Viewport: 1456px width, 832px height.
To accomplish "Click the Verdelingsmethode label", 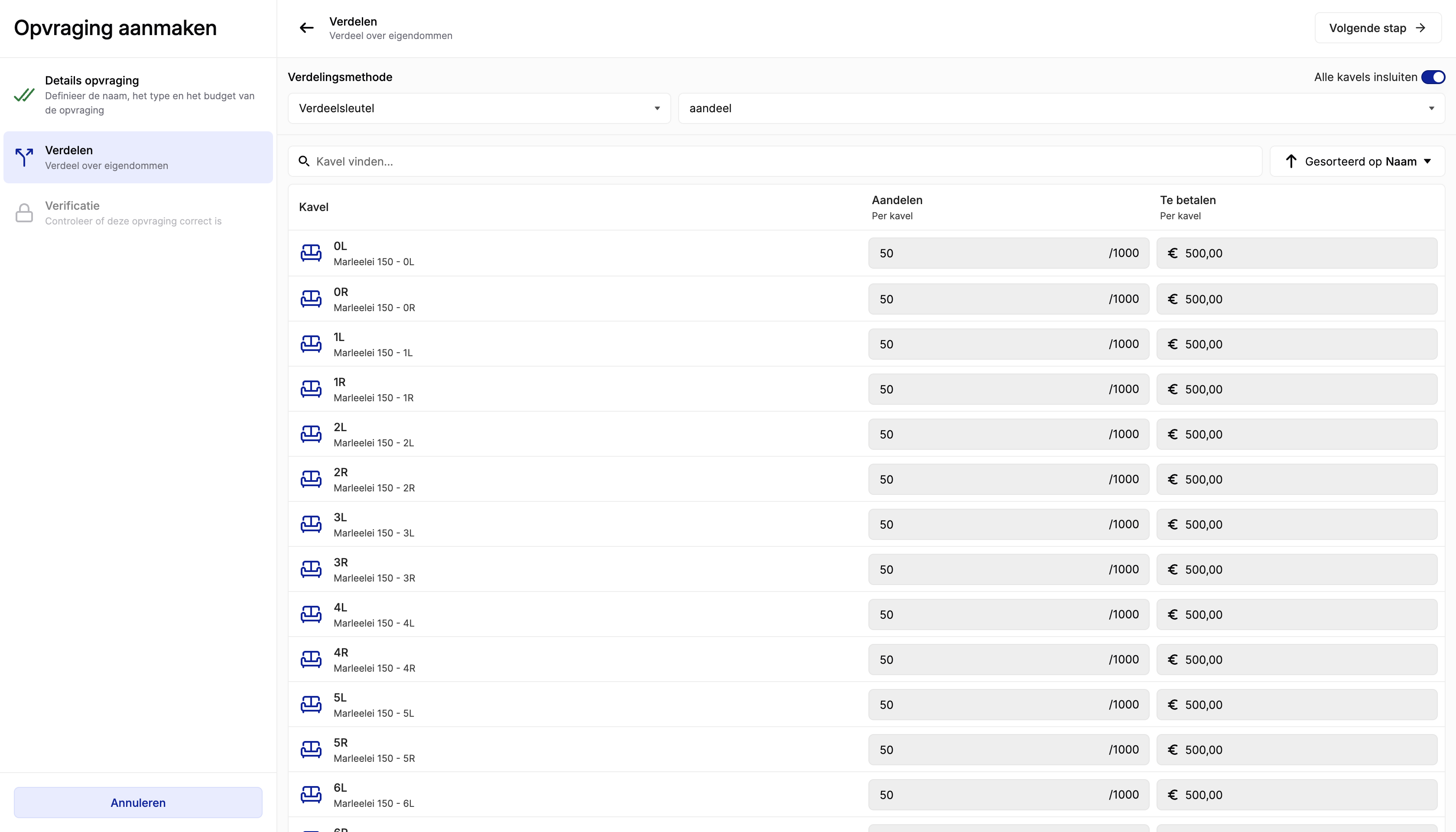I will pyautogui.click(x=340, y=77).
